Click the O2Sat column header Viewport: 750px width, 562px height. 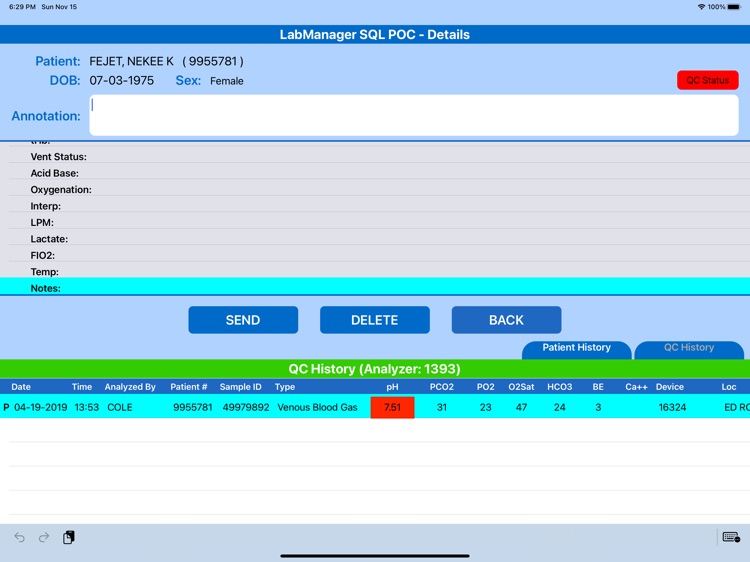coord(521,387)
